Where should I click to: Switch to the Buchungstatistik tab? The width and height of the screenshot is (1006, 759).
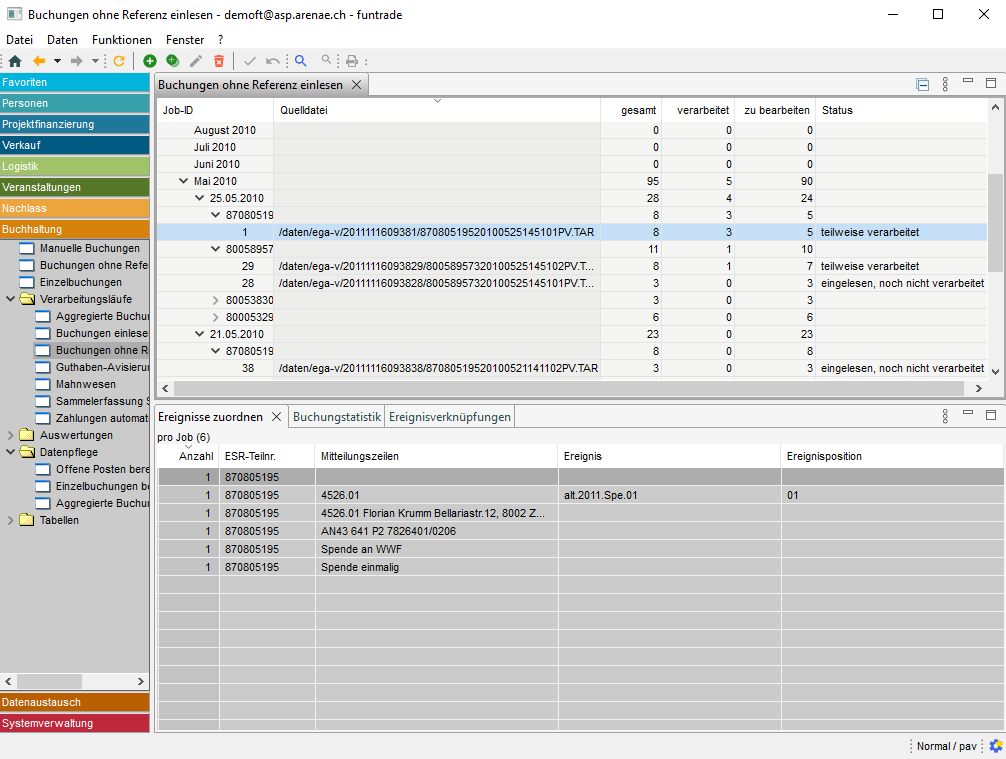click(x=336, y=417)
